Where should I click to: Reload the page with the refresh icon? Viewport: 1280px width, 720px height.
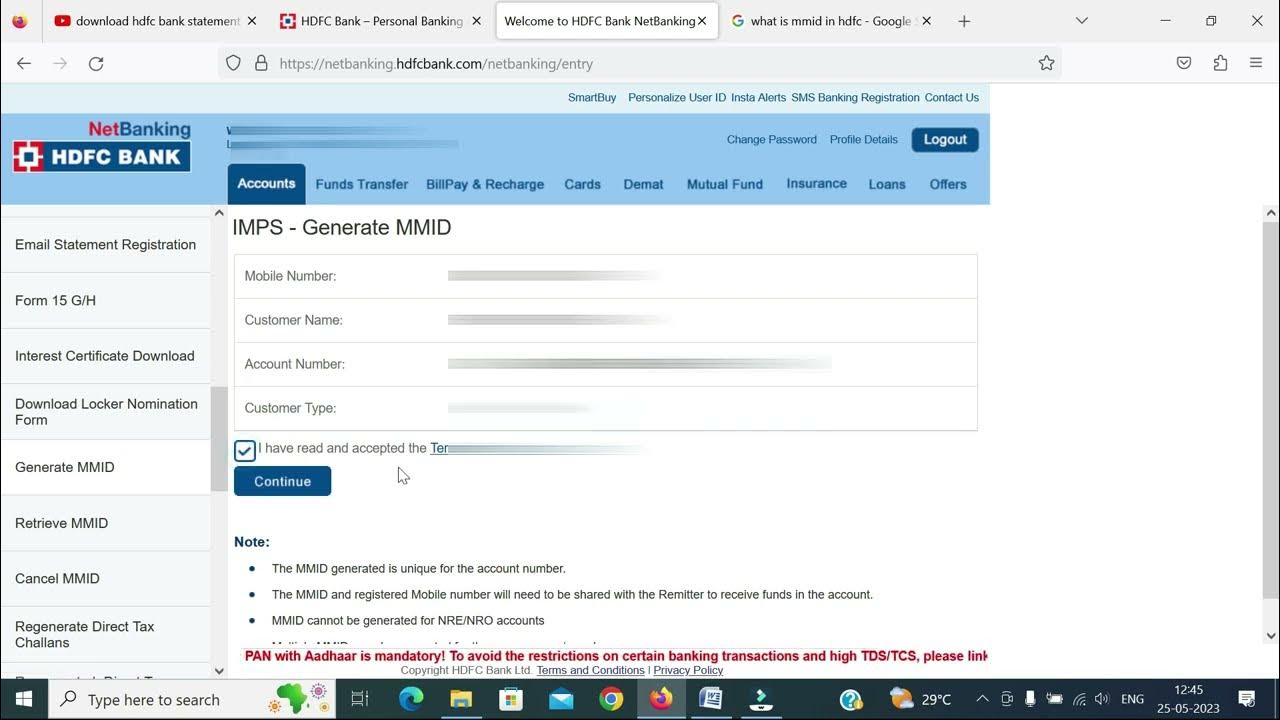pyautogui.click(x=96, y=63)
